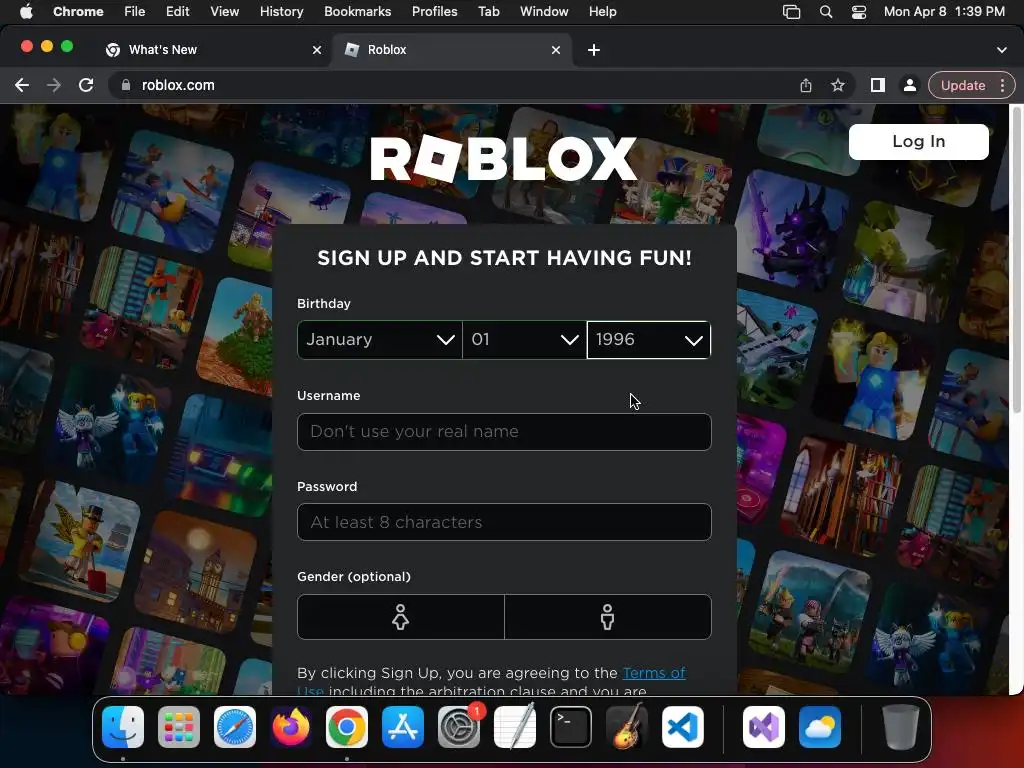Open the App Store from the dock
Image resolution: width=1024 pixels, height=768 pixels.
[403, 727]
